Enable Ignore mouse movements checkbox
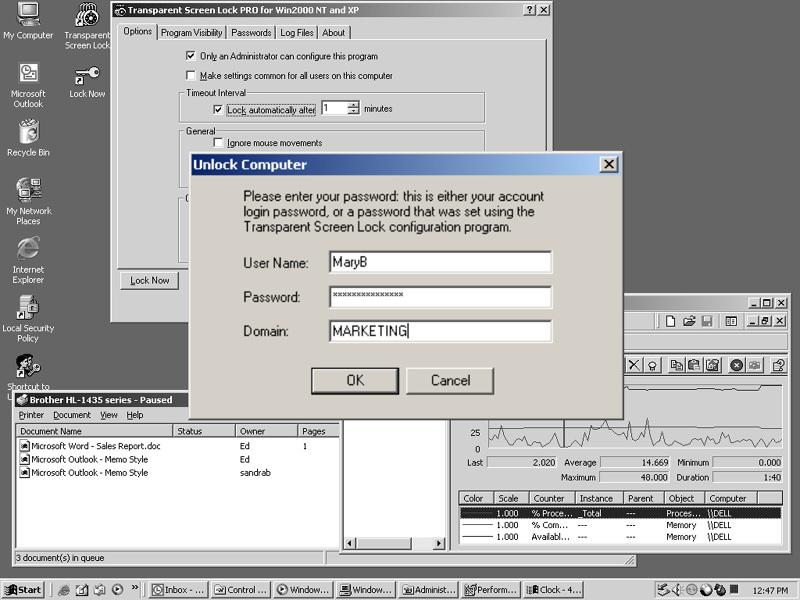This screenshot has width=800, height=600. tap(218, 142)
